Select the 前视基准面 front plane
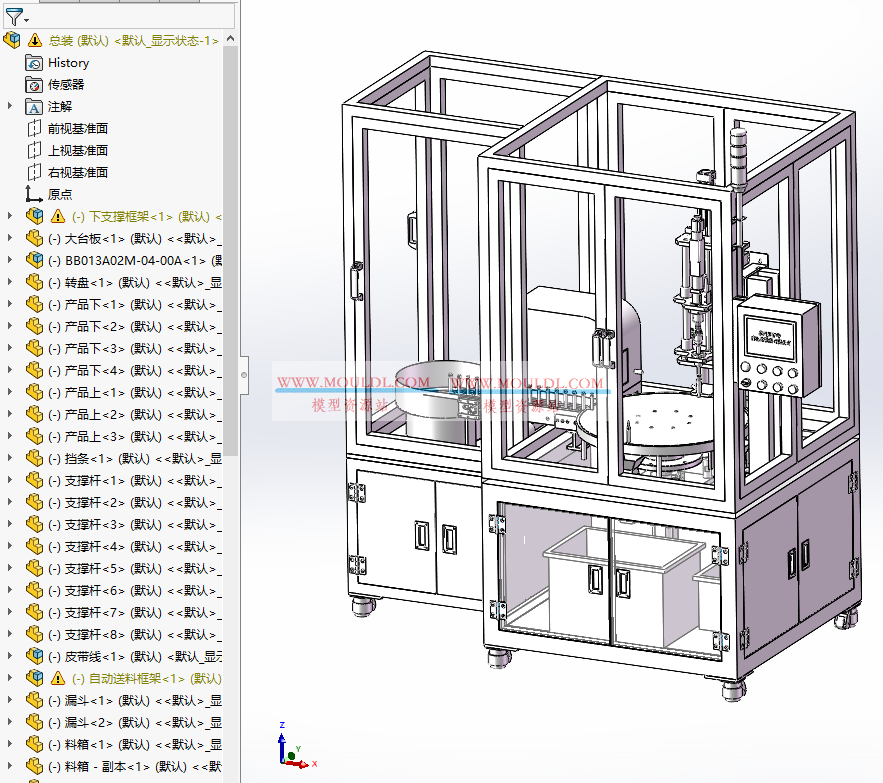The width and height of the screenshot is (883, 783). [33, 128]
